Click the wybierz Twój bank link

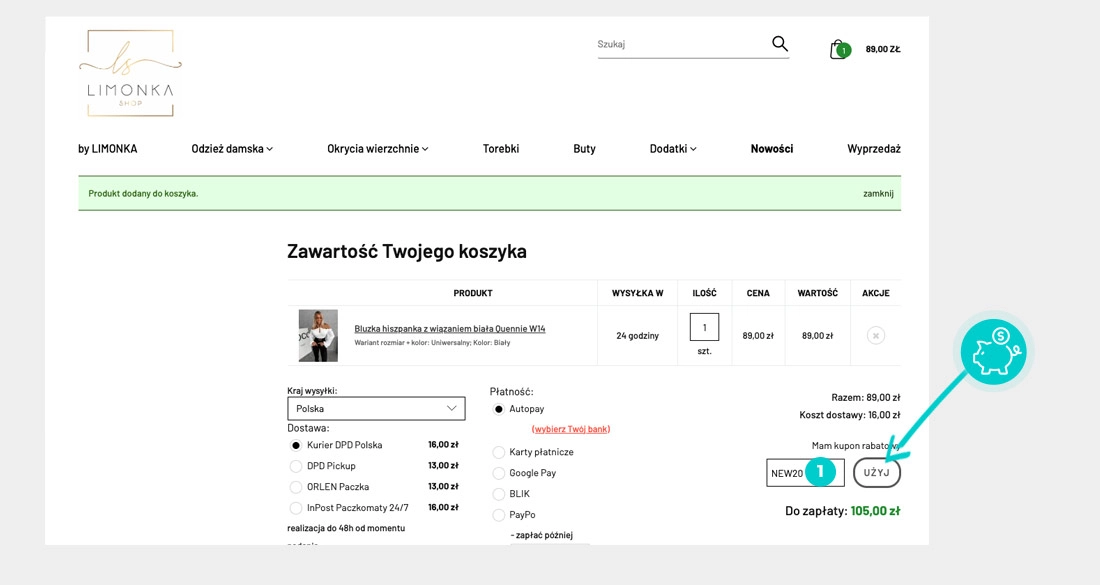pyautogui.click(x=571, y=429)
